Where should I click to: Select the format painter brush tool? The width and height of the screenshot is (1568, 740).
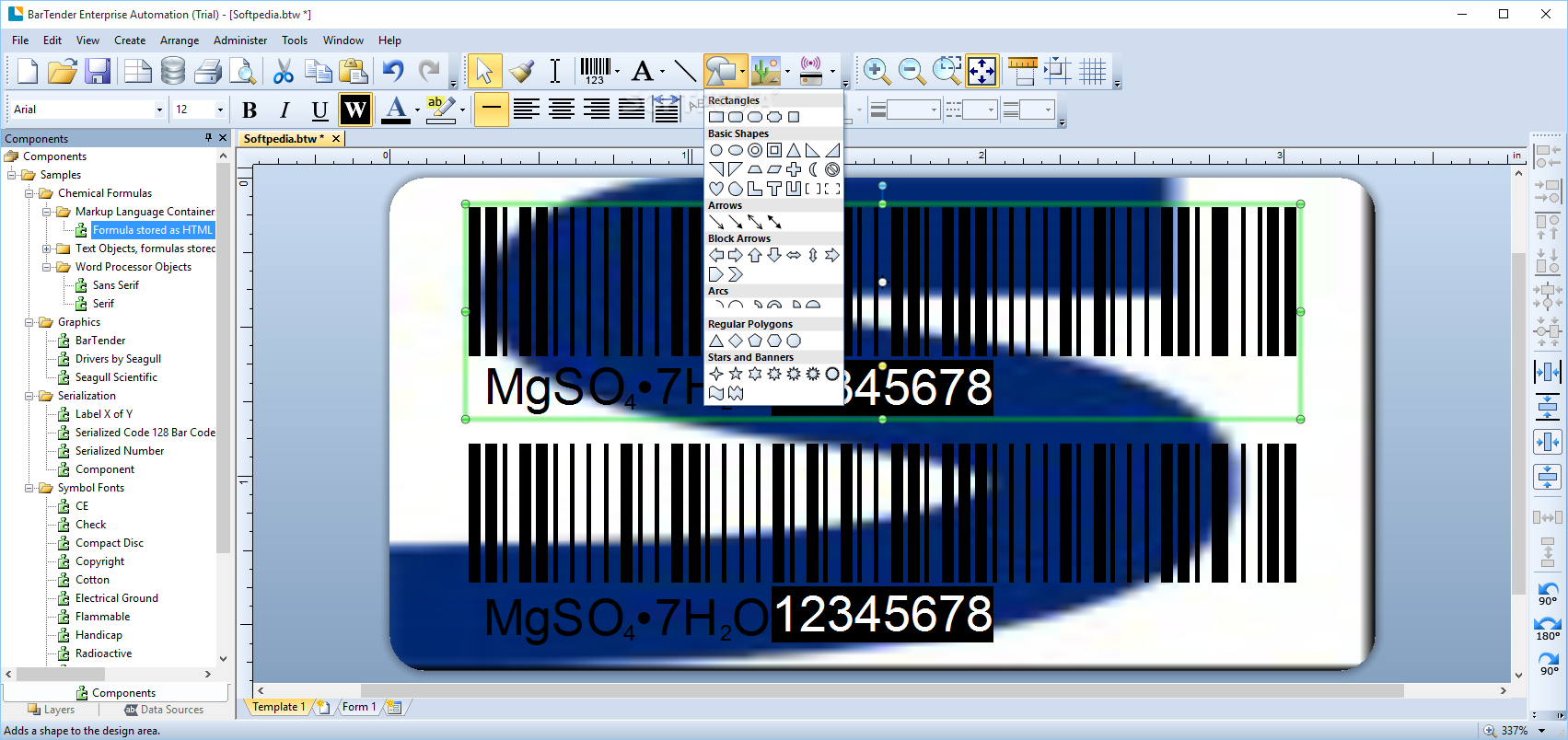tap(521, 71)
